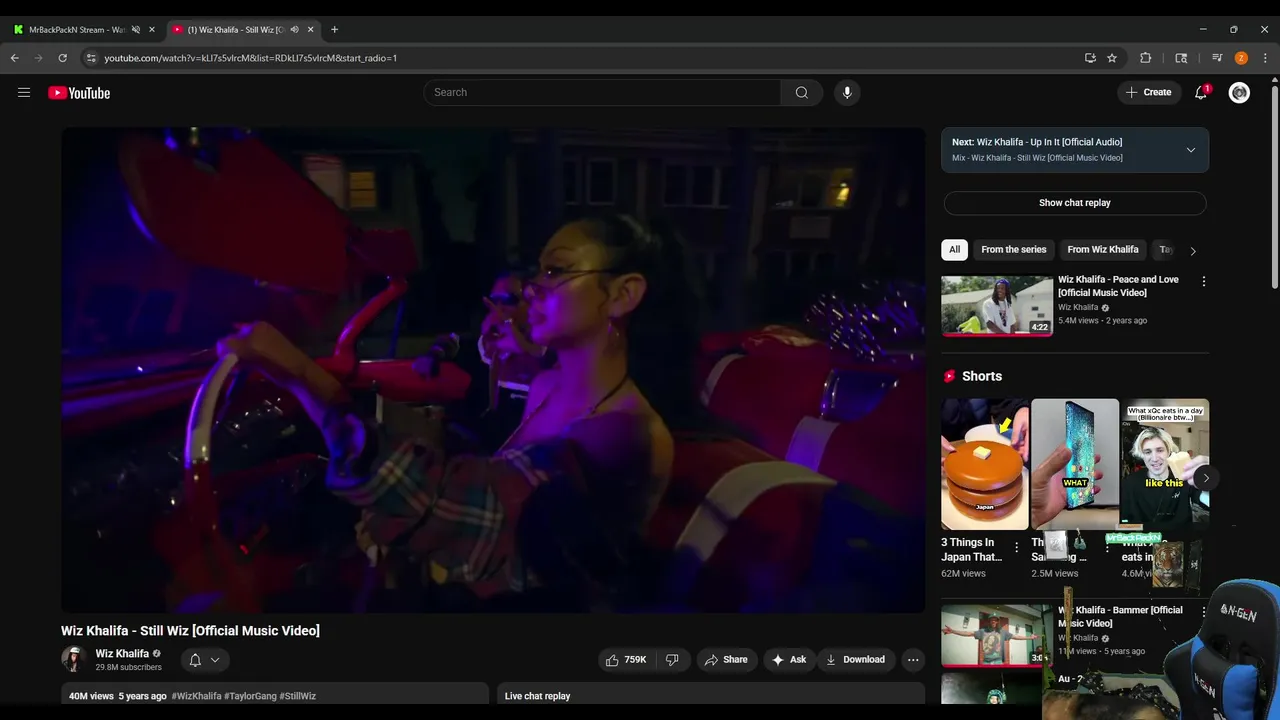Close the MrBackPackN Stream tab

click(152, 29)
